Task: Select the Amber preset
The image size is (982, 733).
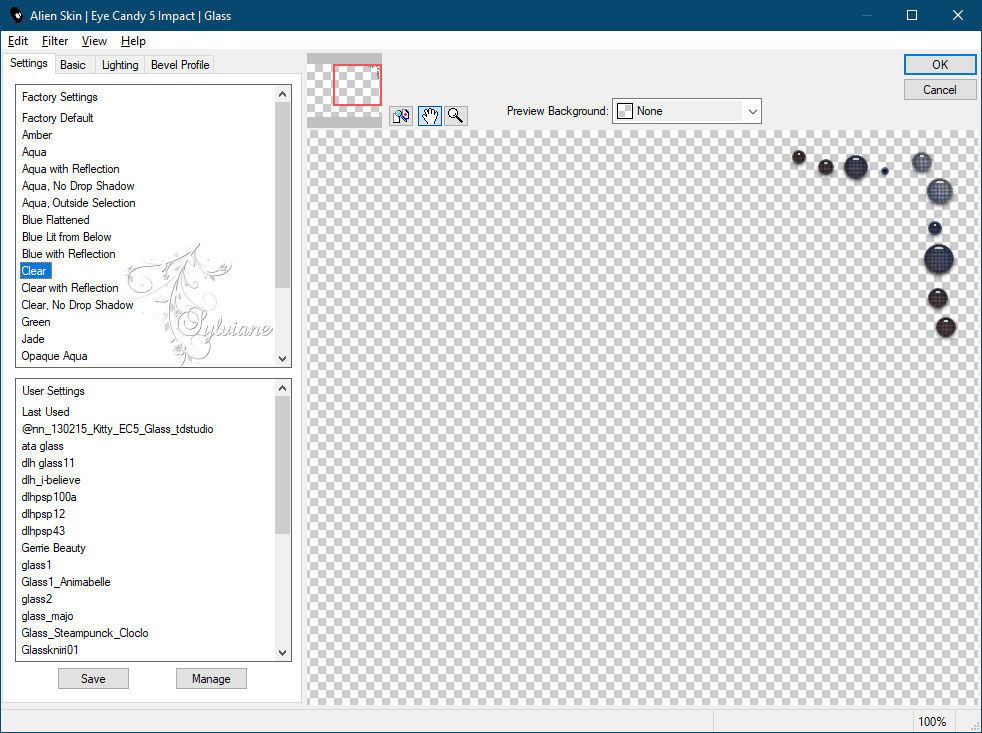Action: click(37, 135)
